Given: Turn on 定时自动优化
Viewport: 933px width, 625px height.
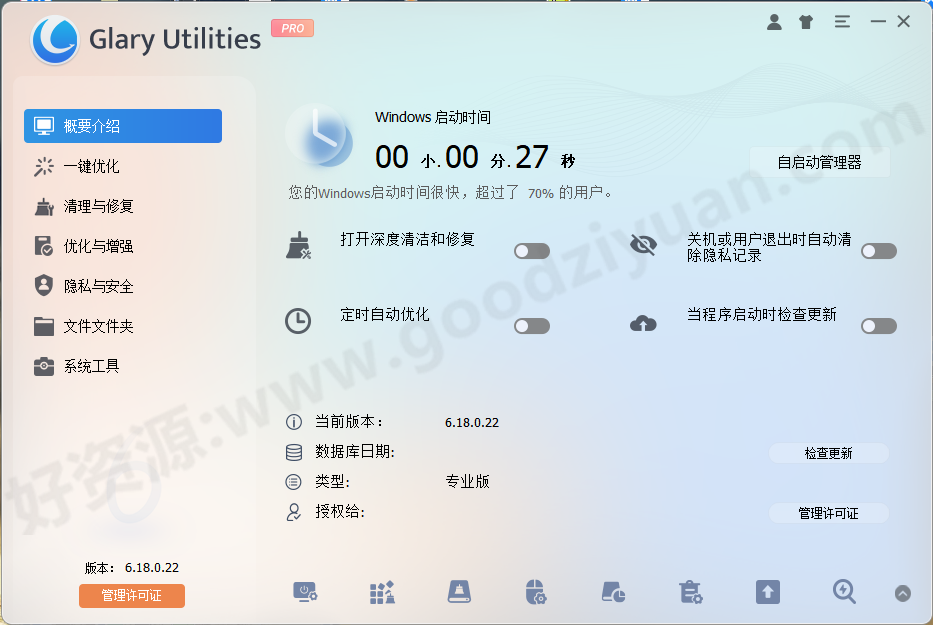Looking at the screenshot, I should pyautogui.click(x=531, y=325).
